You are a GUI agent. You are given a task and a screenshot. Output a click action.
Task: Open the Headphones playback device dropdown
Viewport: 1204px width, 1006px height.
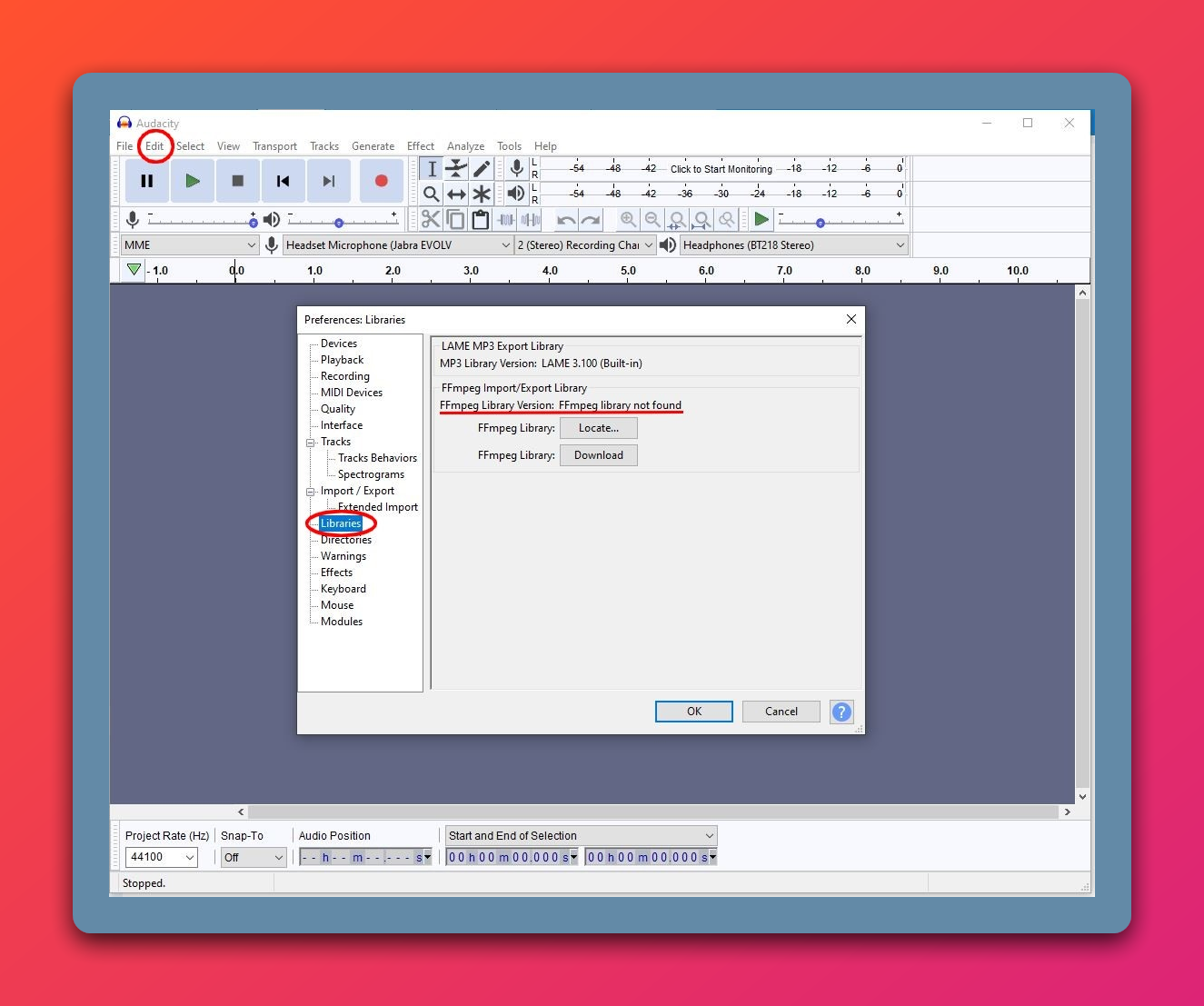tap(794, 245)
